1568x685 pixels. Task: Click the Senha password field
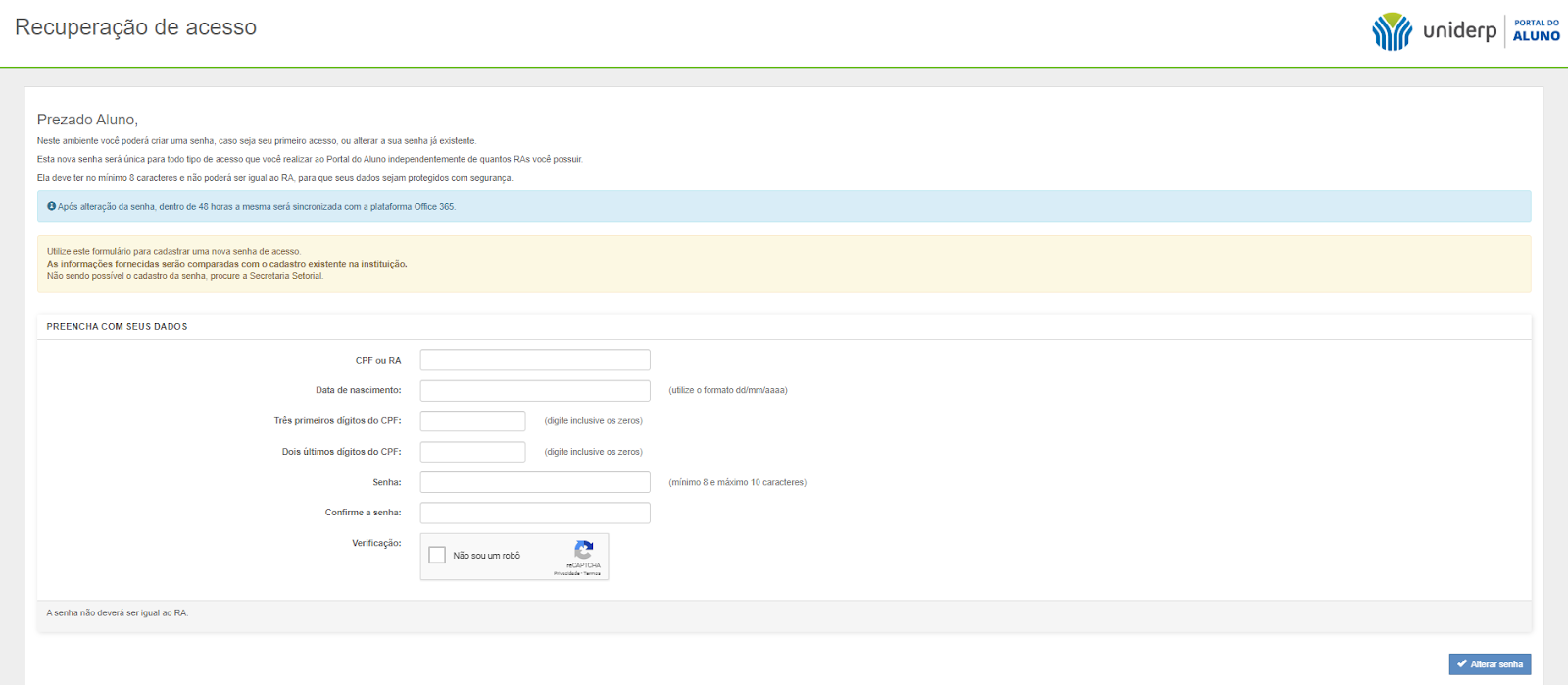click(x=535, y=482)
